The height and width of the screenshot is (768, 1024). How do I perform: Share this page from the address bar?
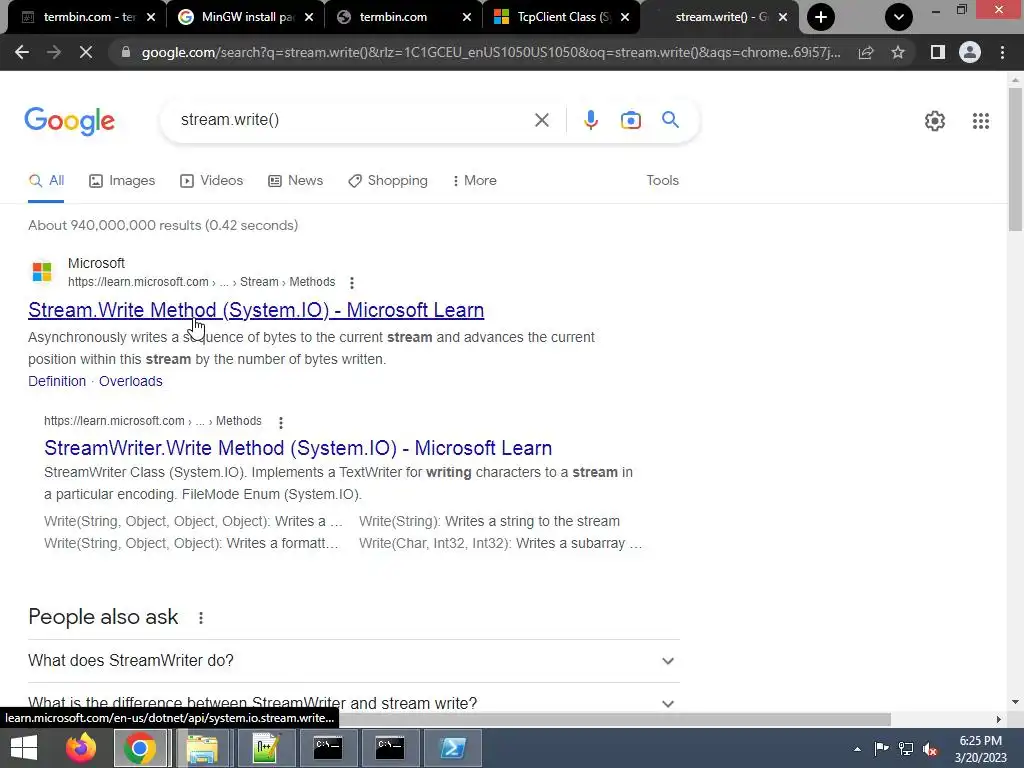(866, 52)
